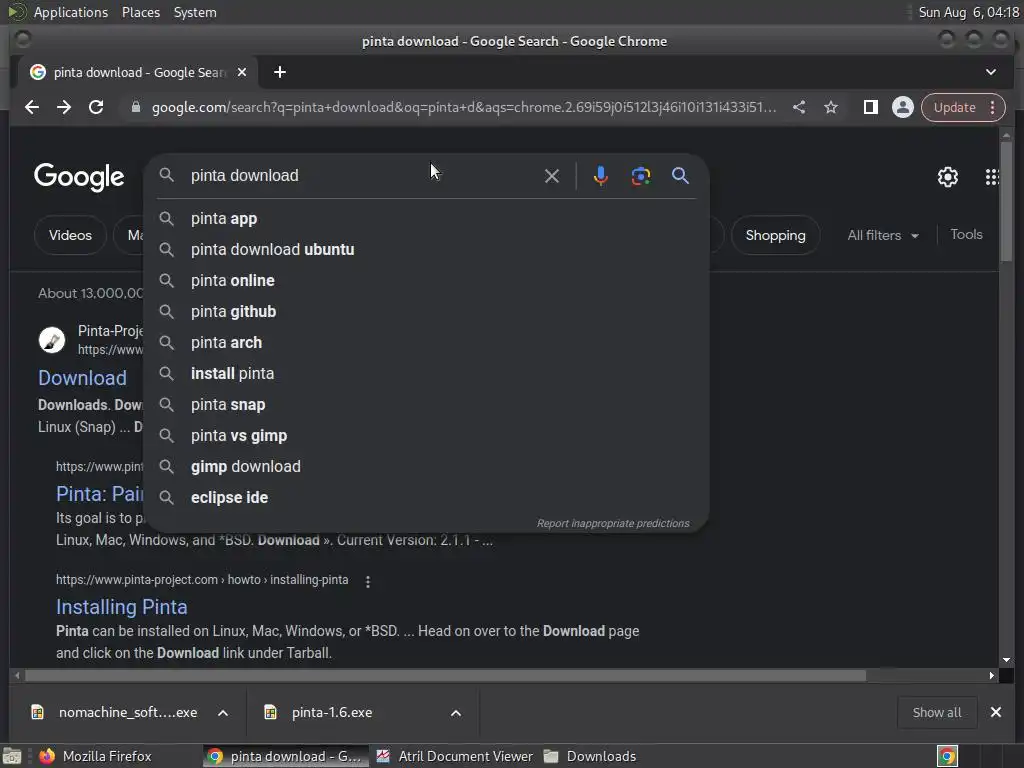Image resolution: width=1024 pixels, height=768 pixels.
Task: Filter results by Shopping
Action: point(775,235)
